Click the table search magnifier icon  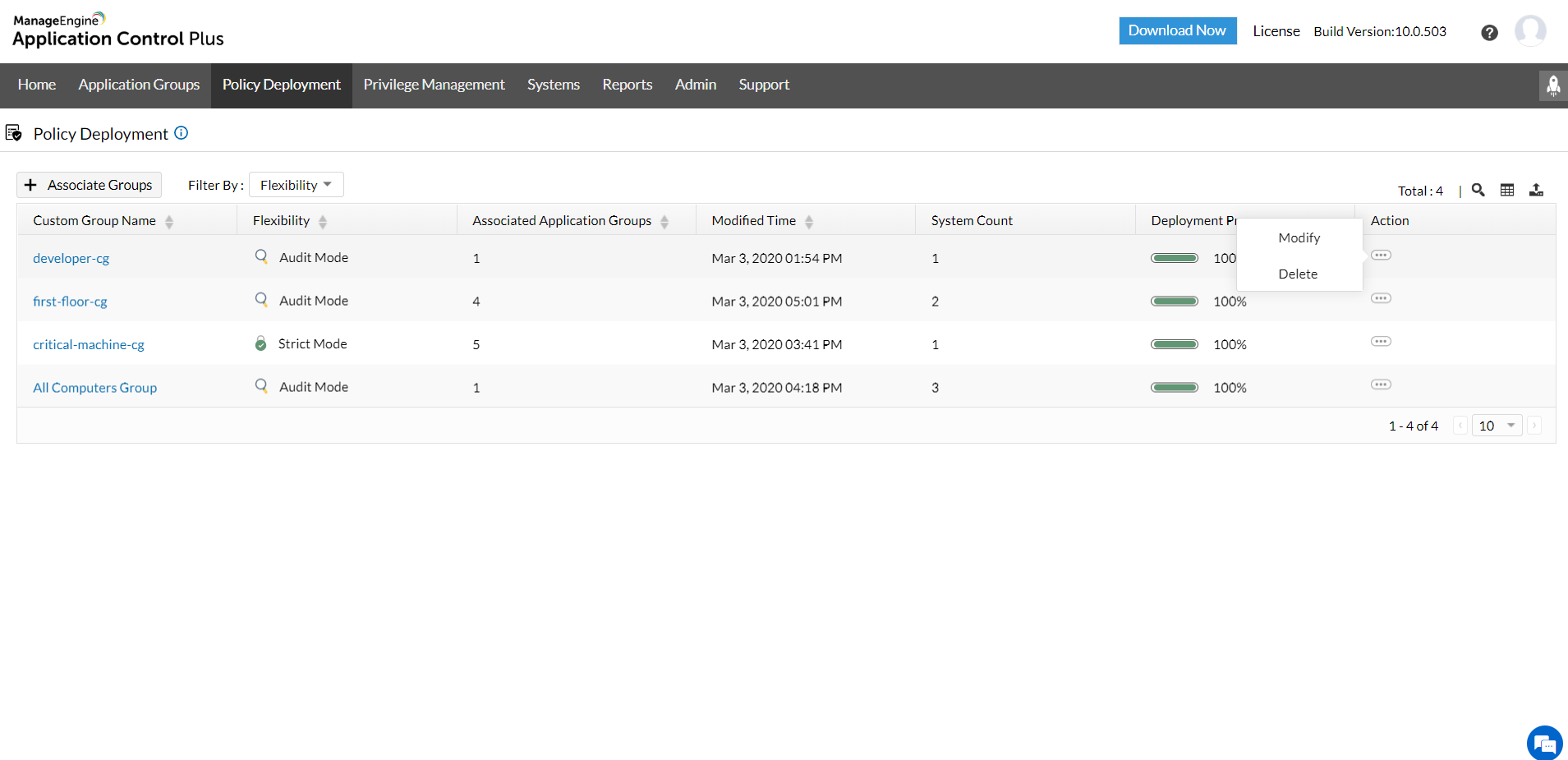click(x=1478, y=190)
